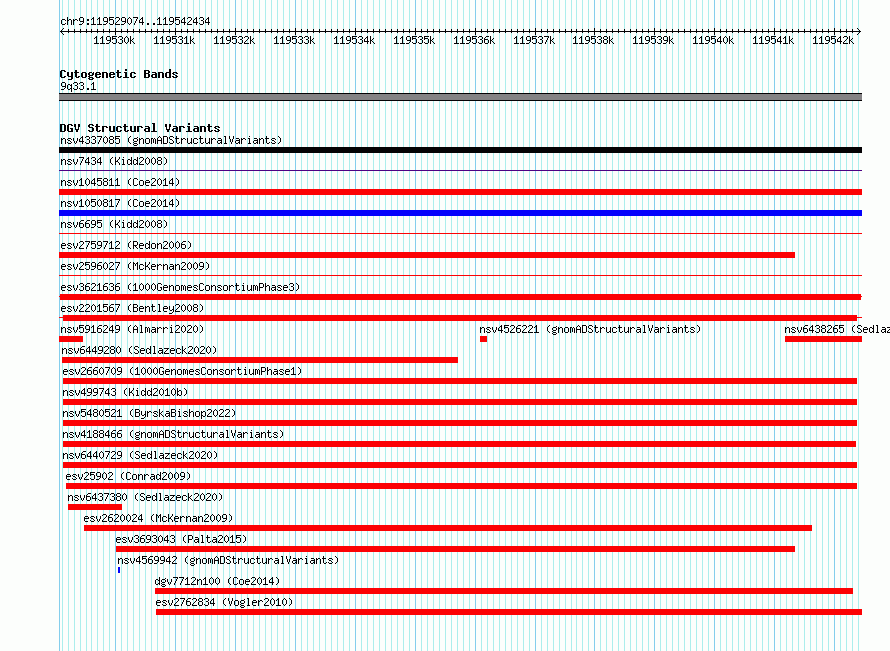This screenshot has width=890, height=651.
Task: Select the black nsv4337085 variant bar
Action: tap(460, 150)
